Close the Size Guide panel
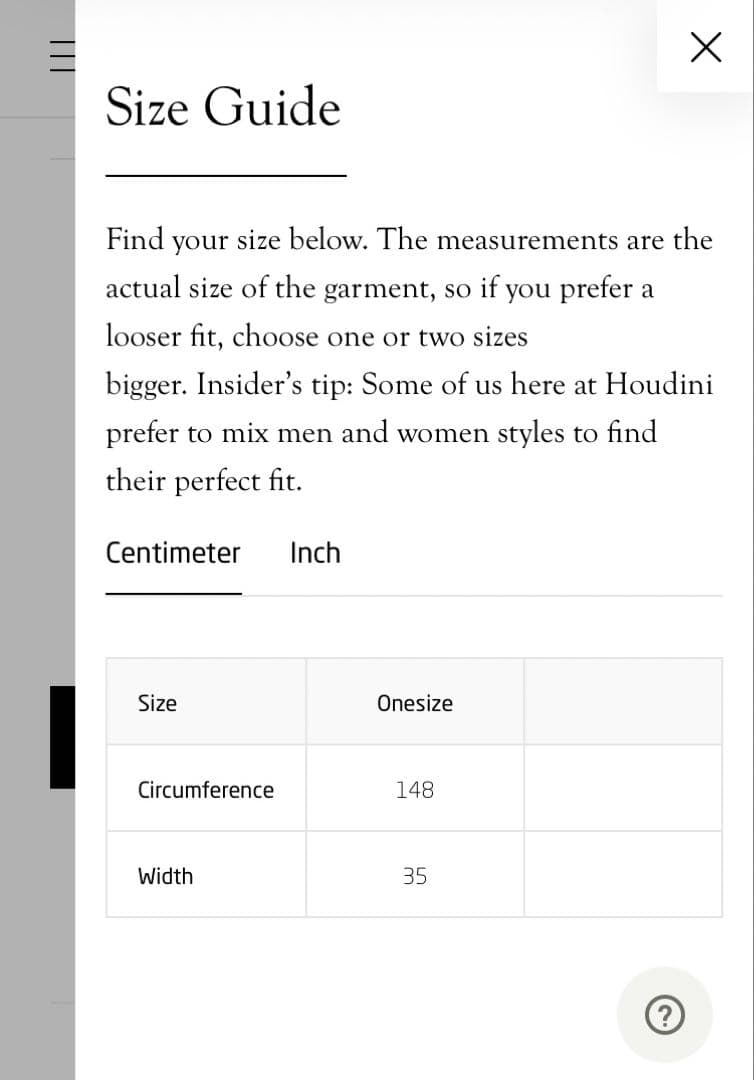 [706, 47]
